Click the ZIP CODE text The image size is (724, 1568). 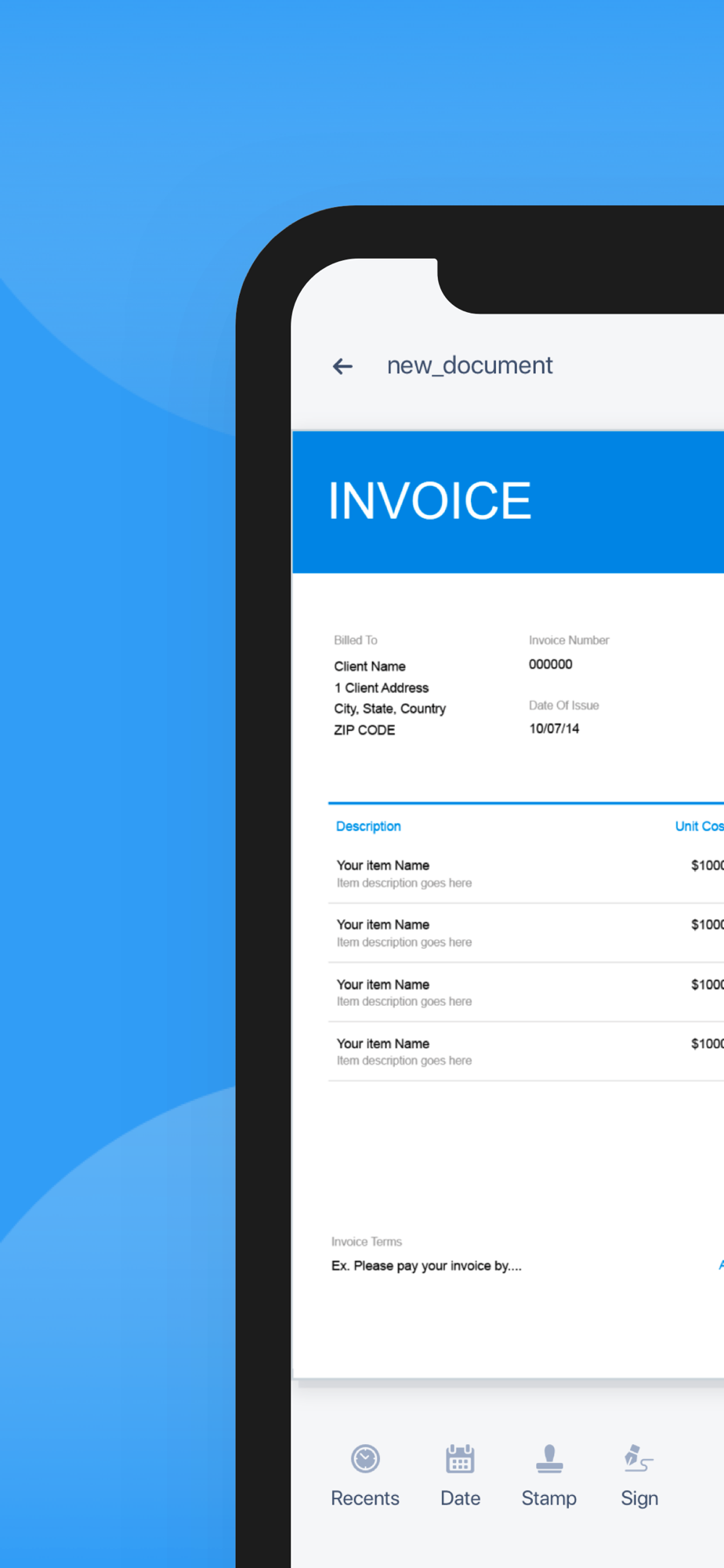tap(364, 730)
